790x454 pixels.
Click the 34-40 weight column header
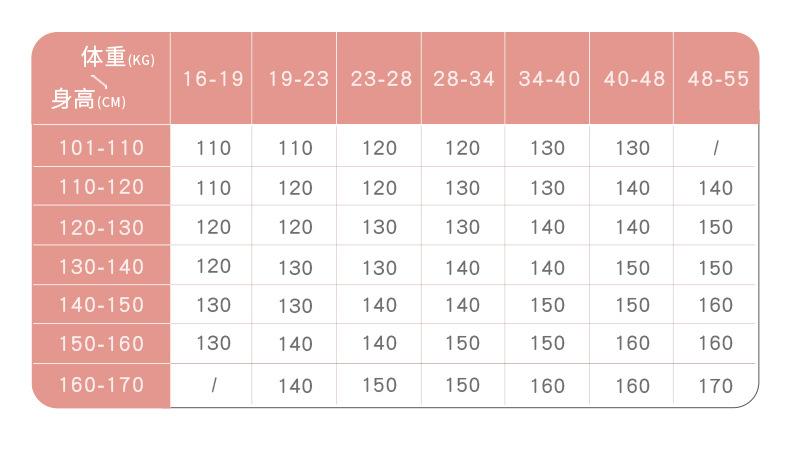(x=549, y=80)
